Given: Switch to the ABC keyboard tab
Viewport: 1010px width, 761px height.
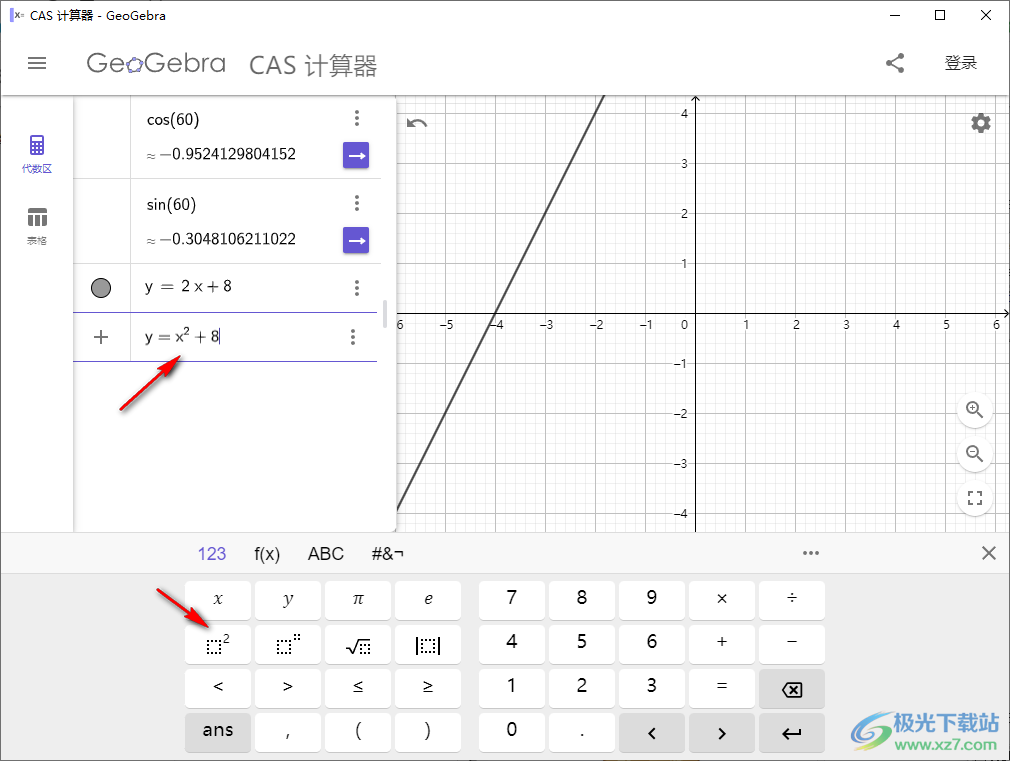Looking at the screenshot, I should coord(325,552).
